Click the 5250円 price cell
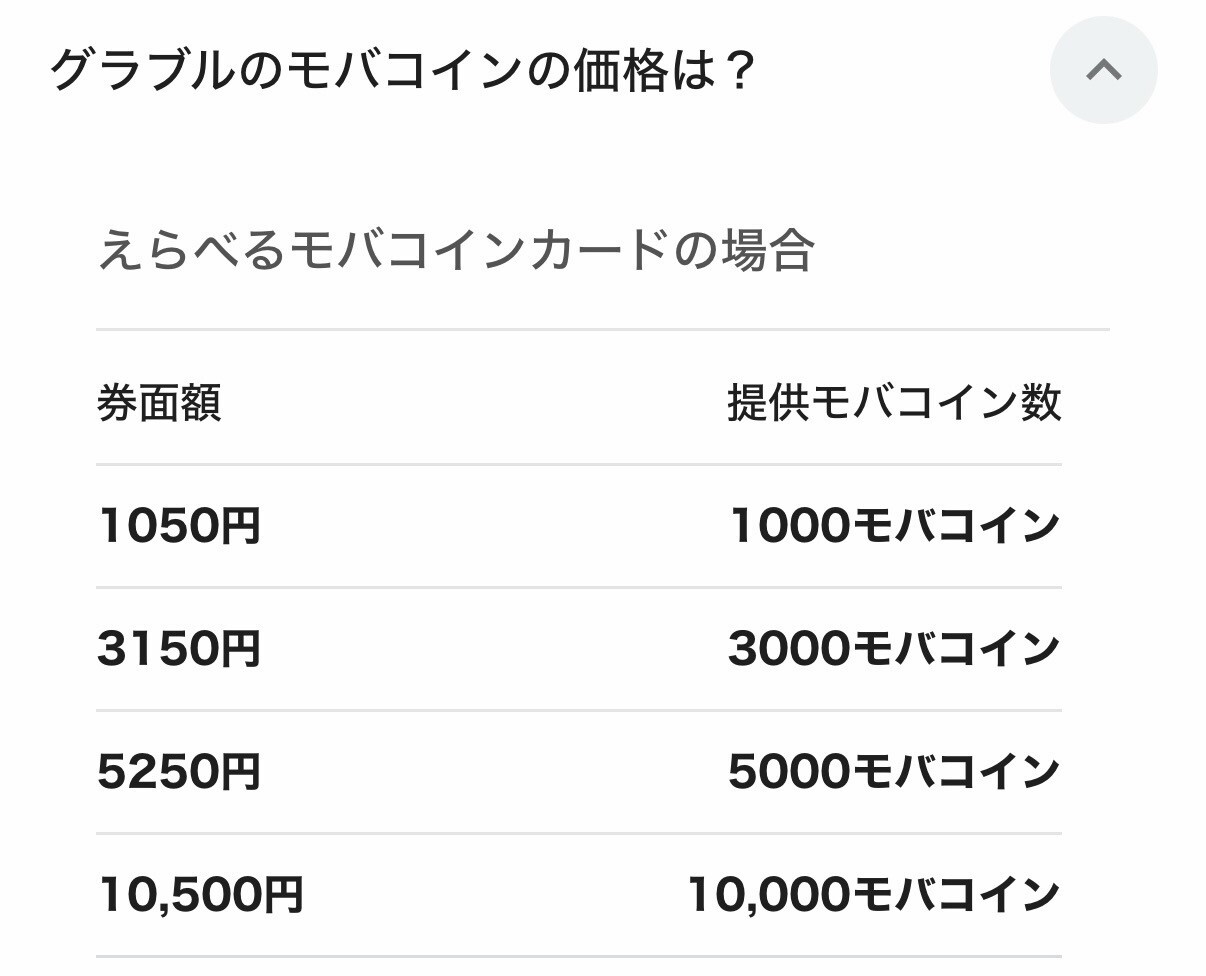This screenshot has width=1206, height=976. pyautogui.click(x=180, y=772)
